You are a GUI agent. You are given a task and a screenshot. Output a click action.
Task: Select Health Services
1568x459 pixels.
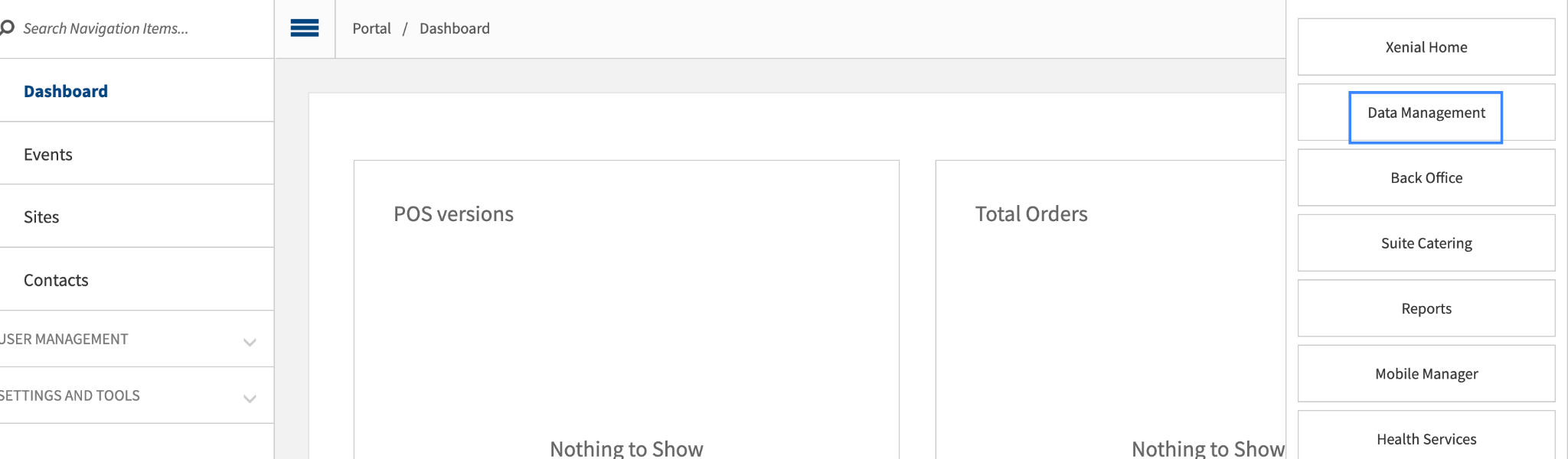pos(1426,439)
